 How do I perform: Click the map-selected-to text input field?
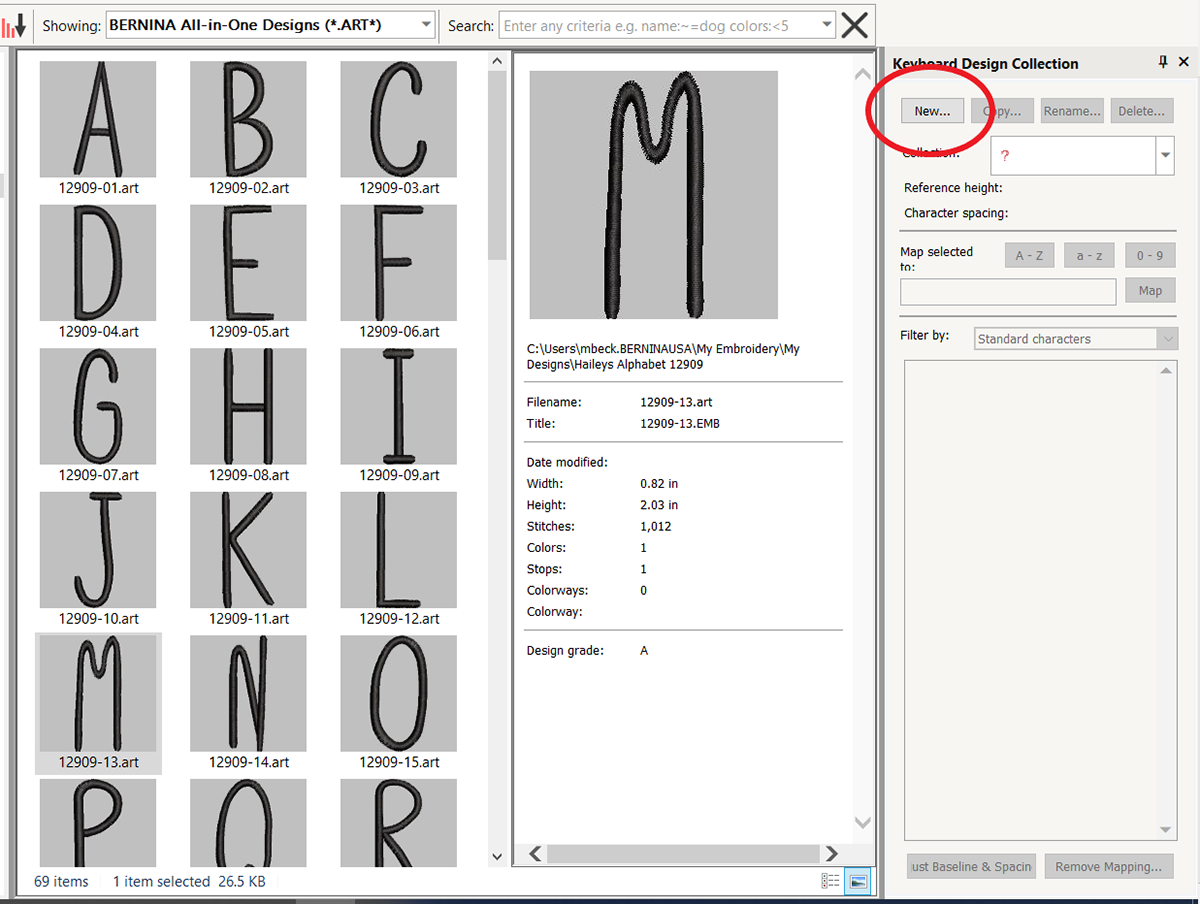(1008, 290)
